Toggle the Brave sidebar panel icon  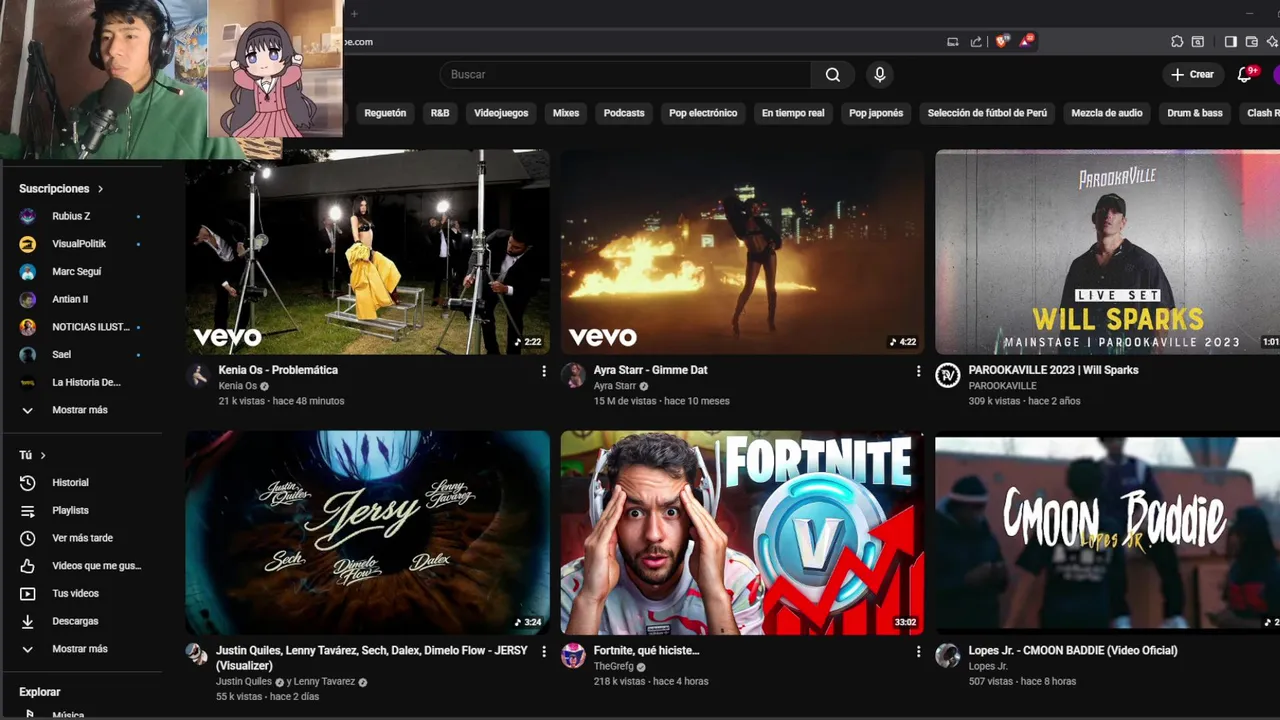[x=1231, y=42]
